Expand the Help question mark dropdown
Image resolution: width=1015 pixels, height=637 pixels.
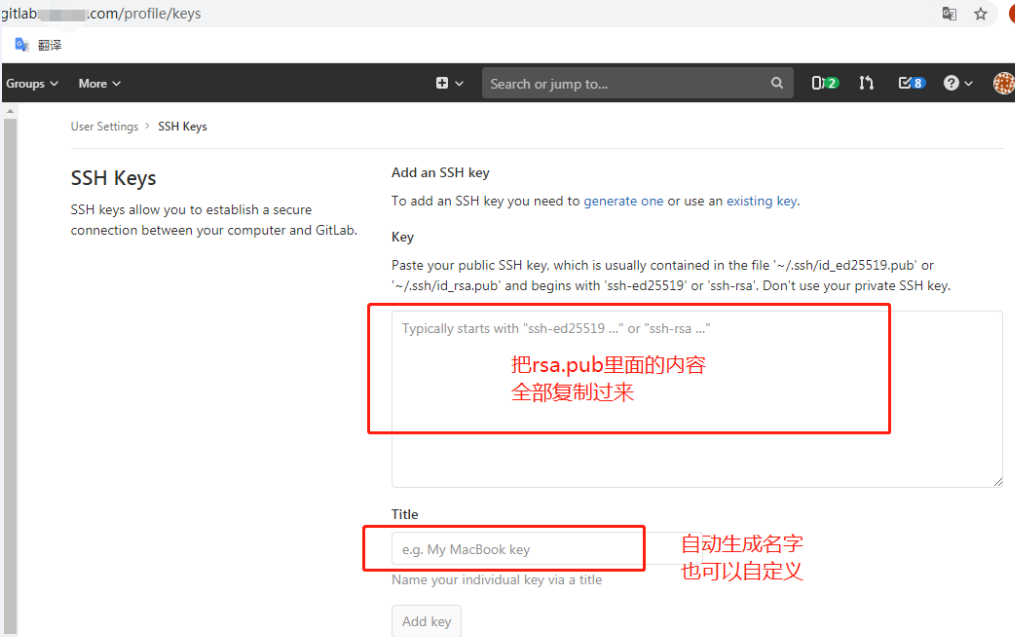[x=956, y=83]
